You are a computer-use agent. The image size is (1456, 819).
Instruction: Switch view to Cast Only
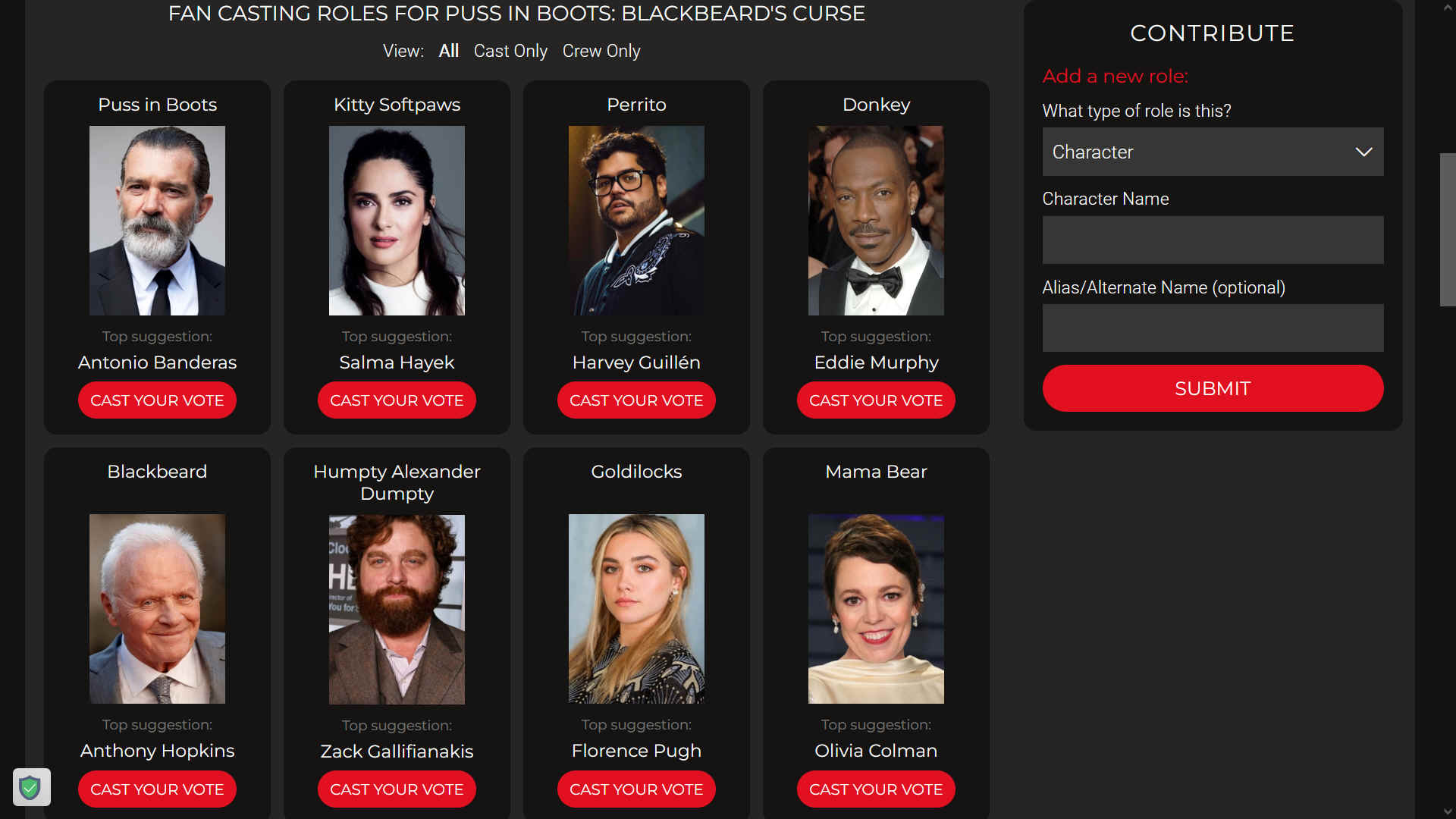click(x=510, y=51)
